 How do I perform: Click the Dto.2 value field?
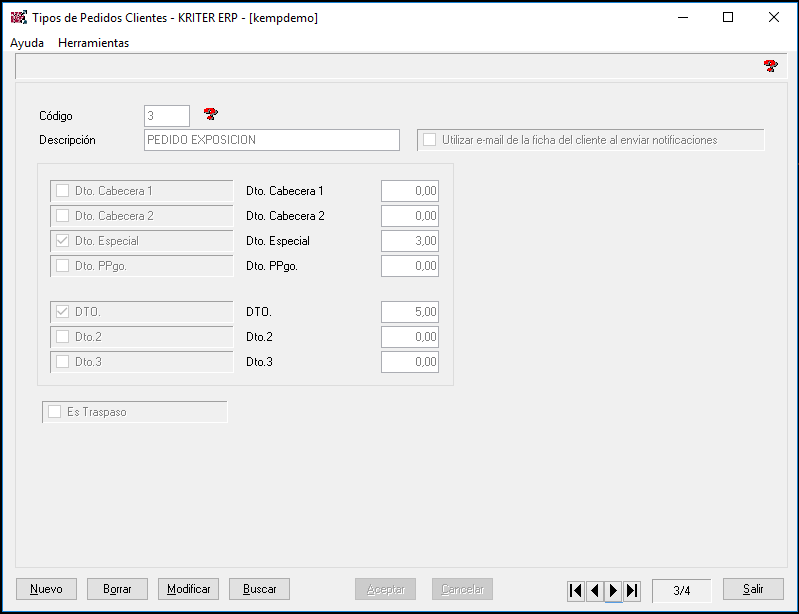(410, 336)
